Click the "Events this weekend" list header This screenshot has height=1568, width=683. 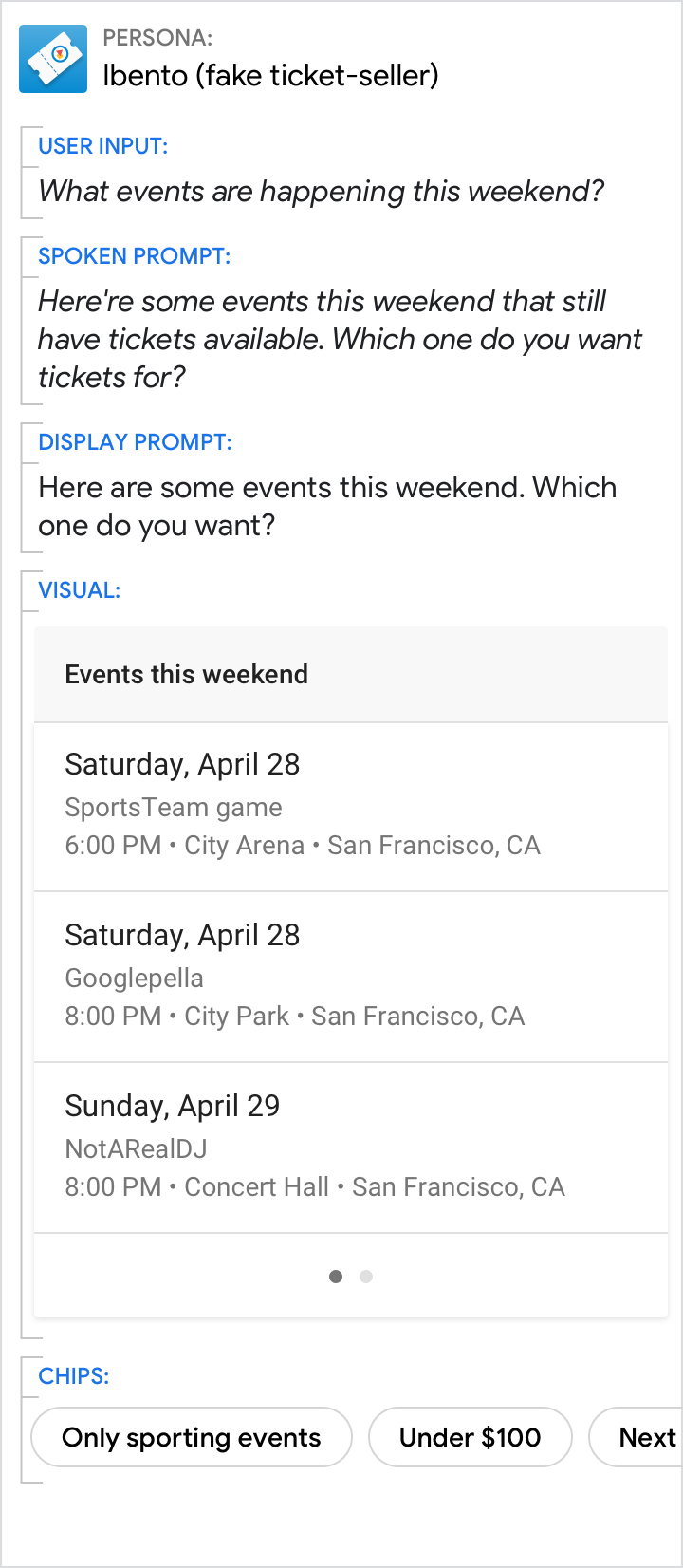coord(187,675)
